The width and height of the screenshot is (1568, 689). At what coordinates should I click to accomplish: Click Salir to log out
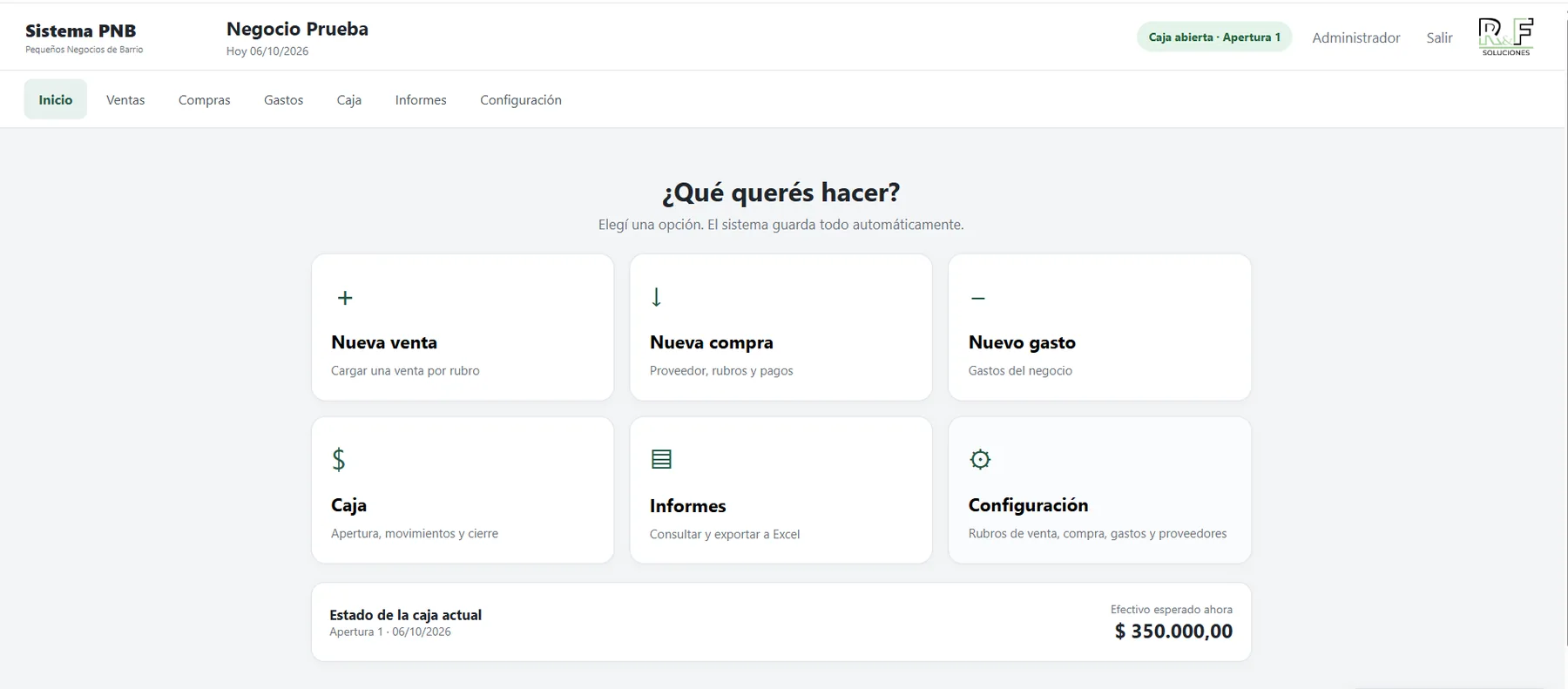pos(1439,37)
